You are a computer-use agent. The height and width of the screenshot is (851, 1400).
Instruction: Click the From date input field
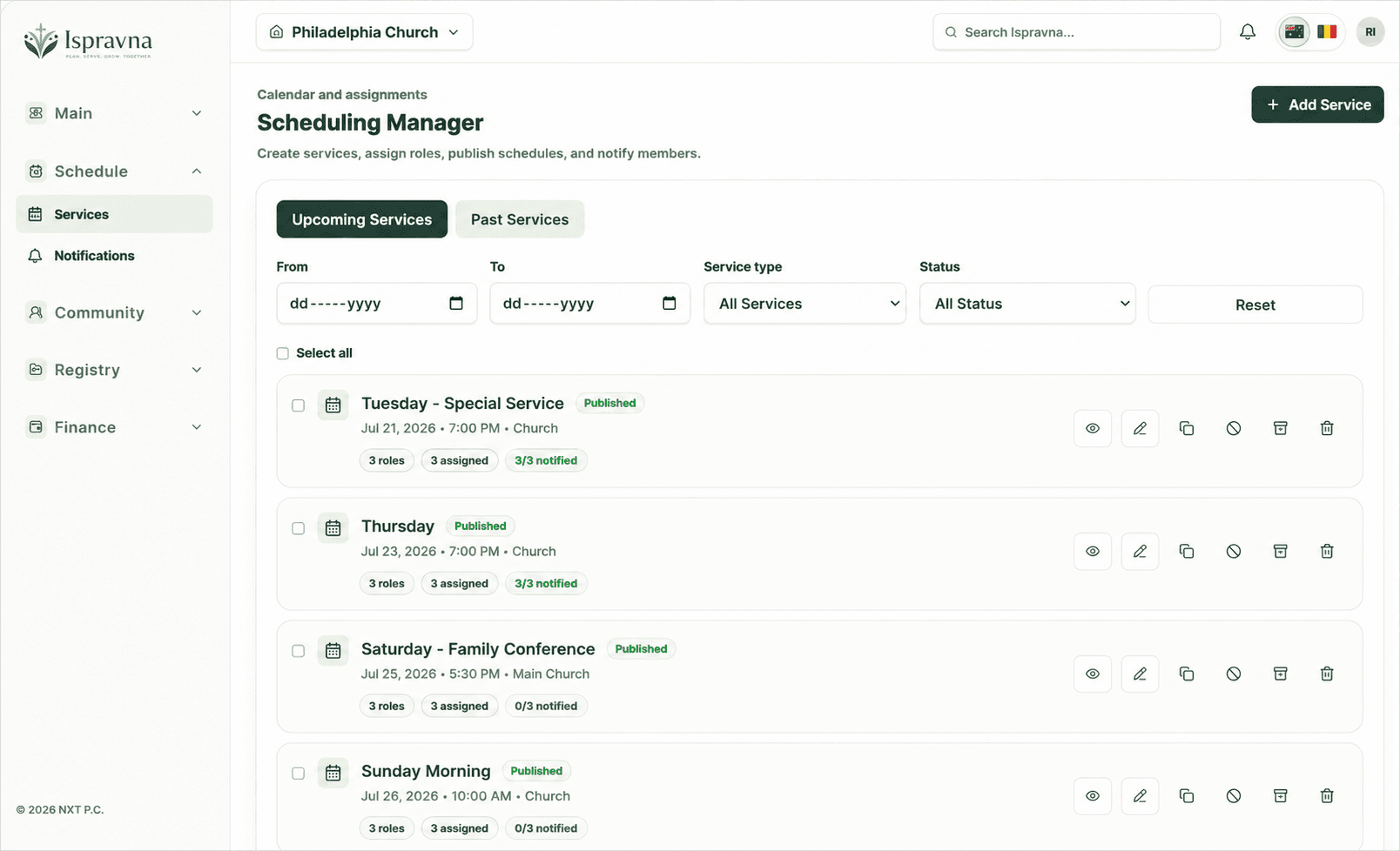click(376, 304)
